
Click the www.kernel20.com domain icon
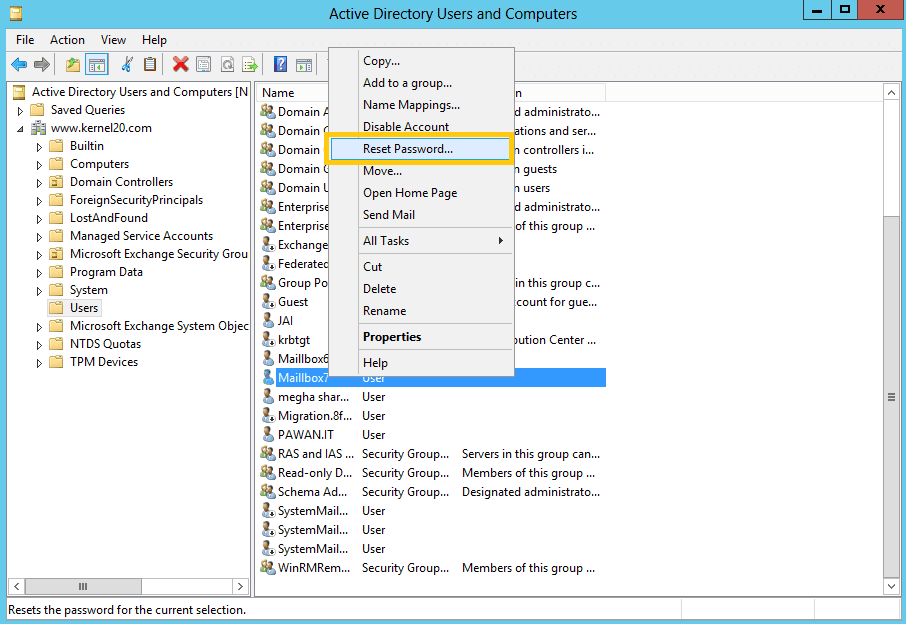(x=38, y=128)
